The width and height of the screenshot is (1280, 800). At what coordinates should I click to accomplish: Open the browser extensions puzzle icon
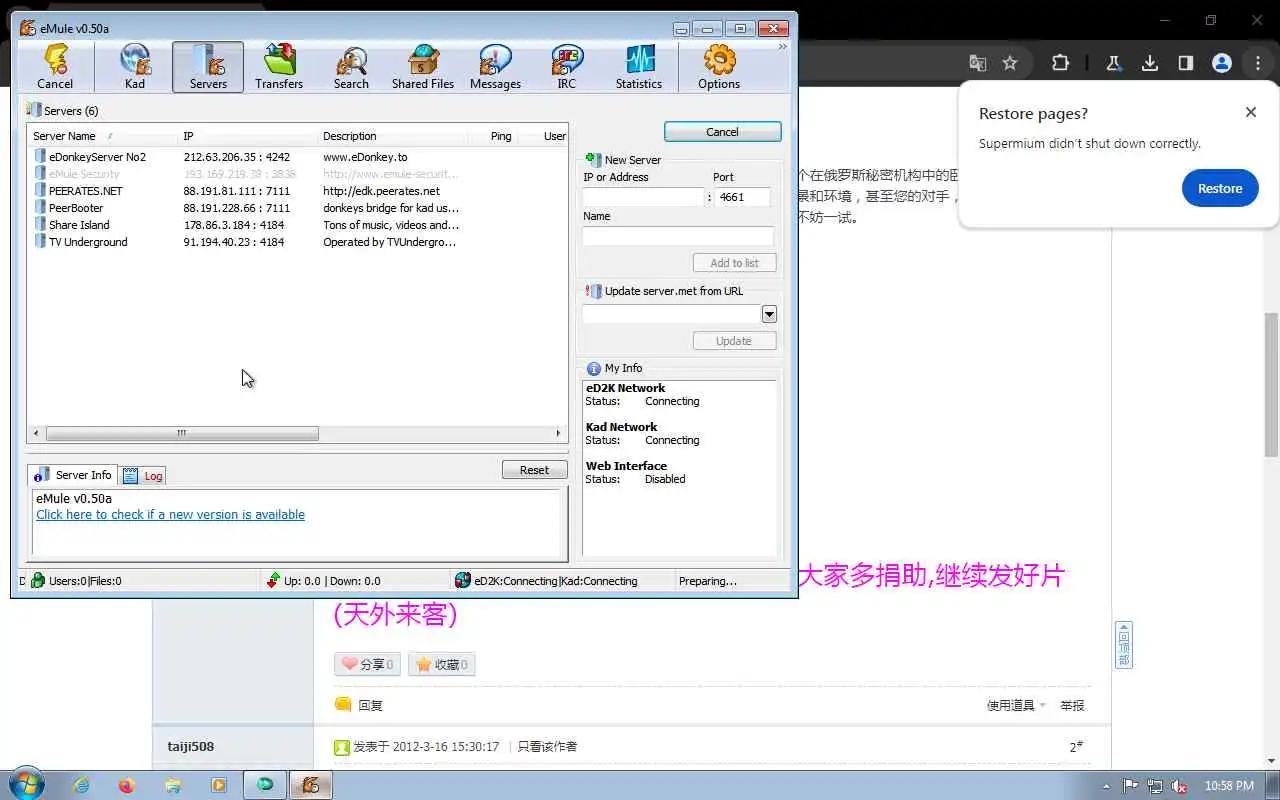coord(1060,63)
